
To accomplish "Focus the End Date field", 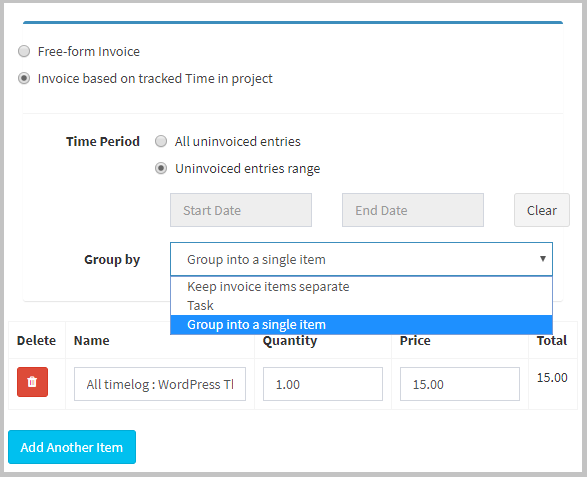I will pyautogui.click(x=413, y=210).
